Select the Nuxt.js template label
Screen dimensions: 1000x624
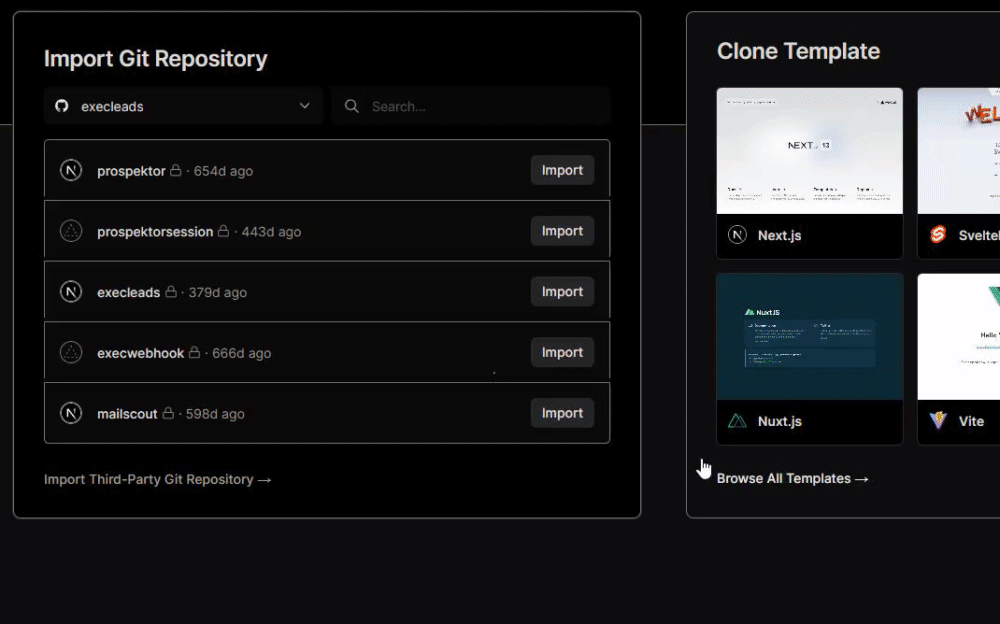780,422
